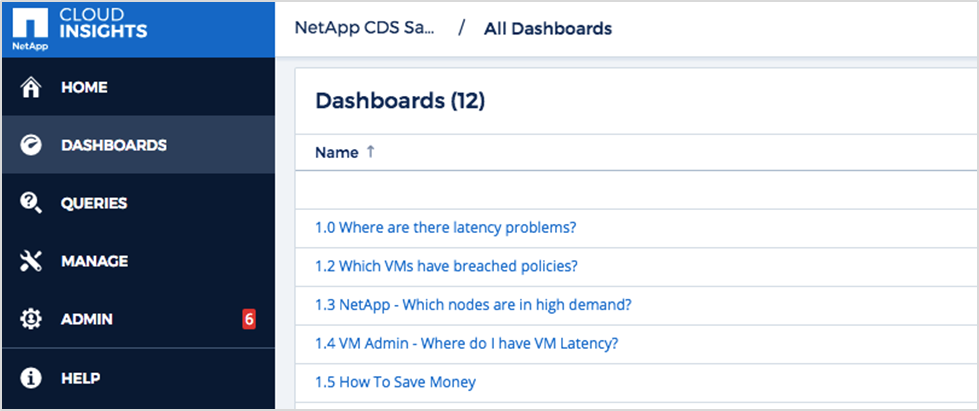Open 'Where are there latency problems?' dashboard

click(x=445, y=227)
